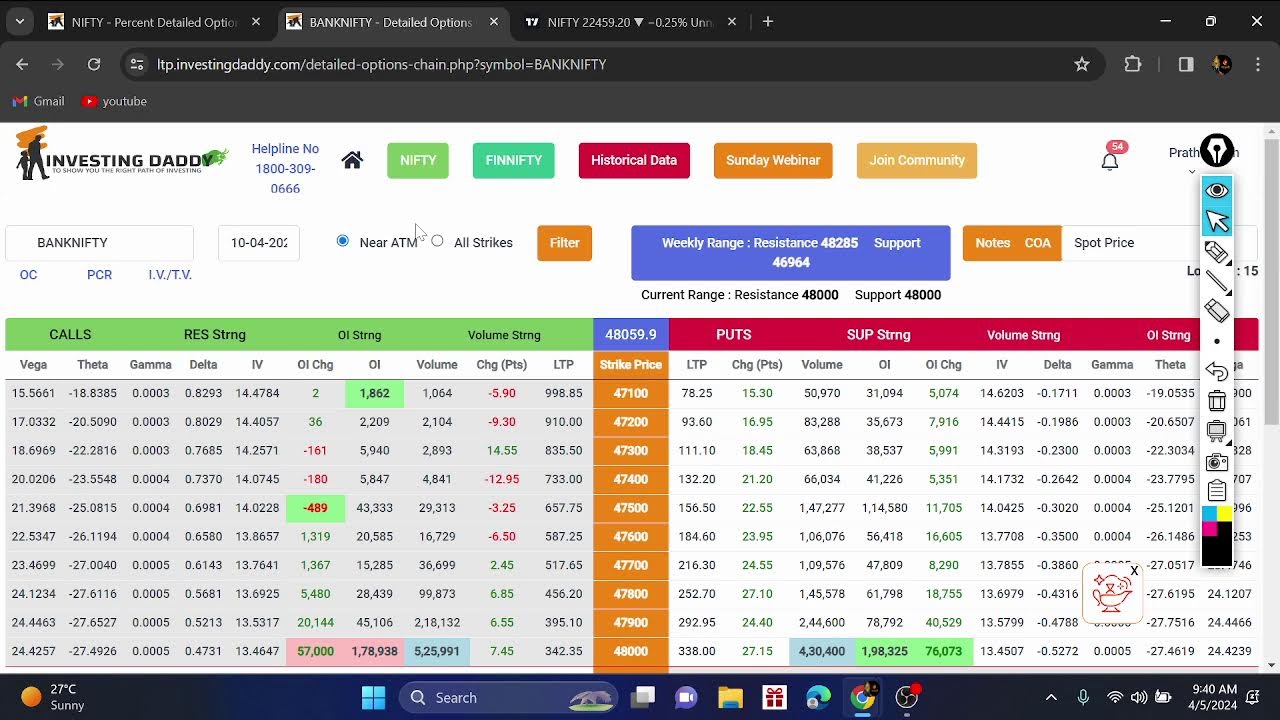Click the undo arrow in annotation toolbar

pyautogui.click(x=1217, y=372)
